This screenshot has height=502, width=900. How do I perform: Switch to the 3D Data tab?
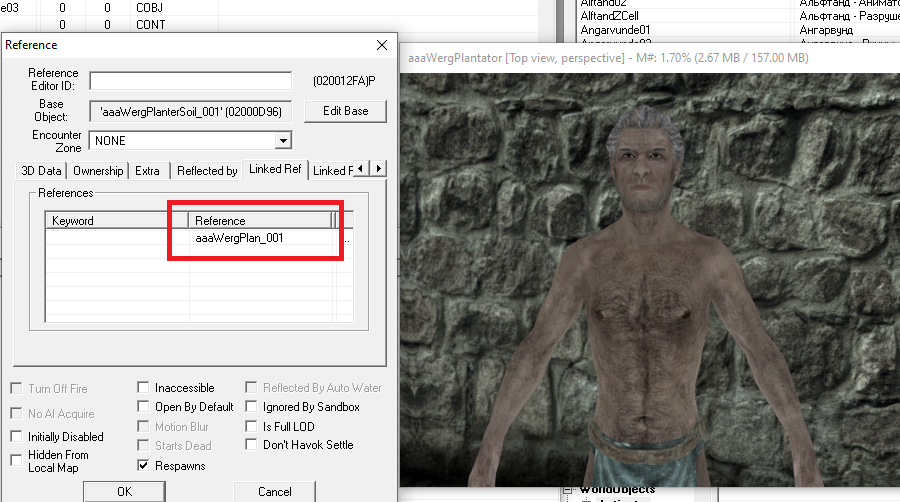pos(41,170)
